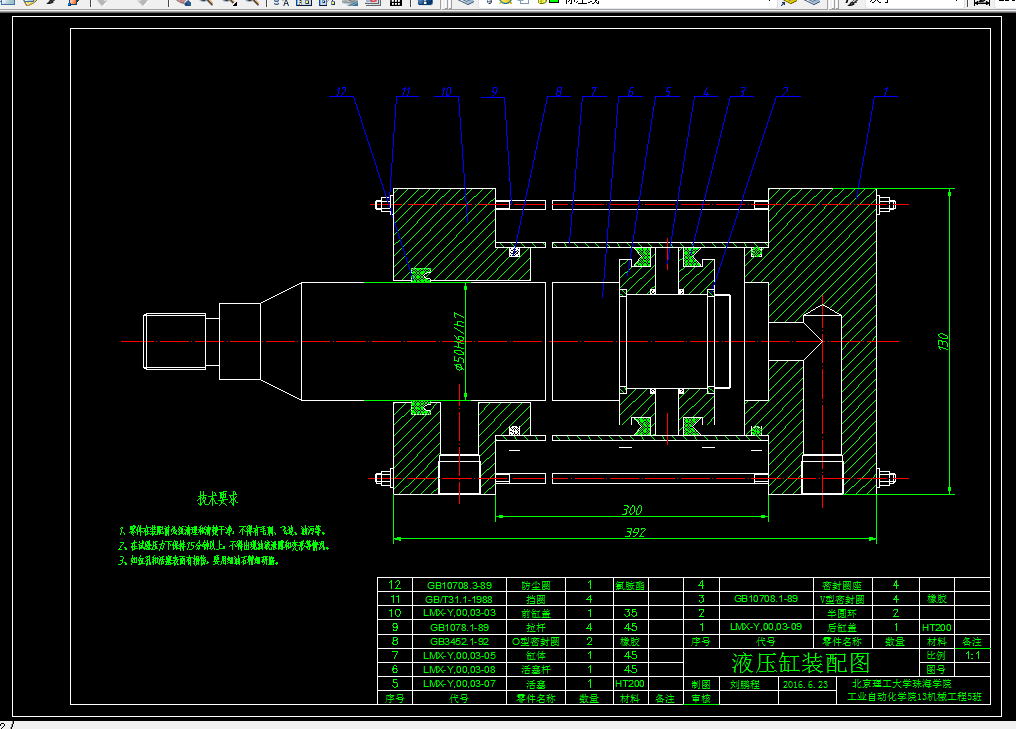Select the 北京理工大学珠海学院 school text
Screen dimensions: 1016x729
point(901,684)
